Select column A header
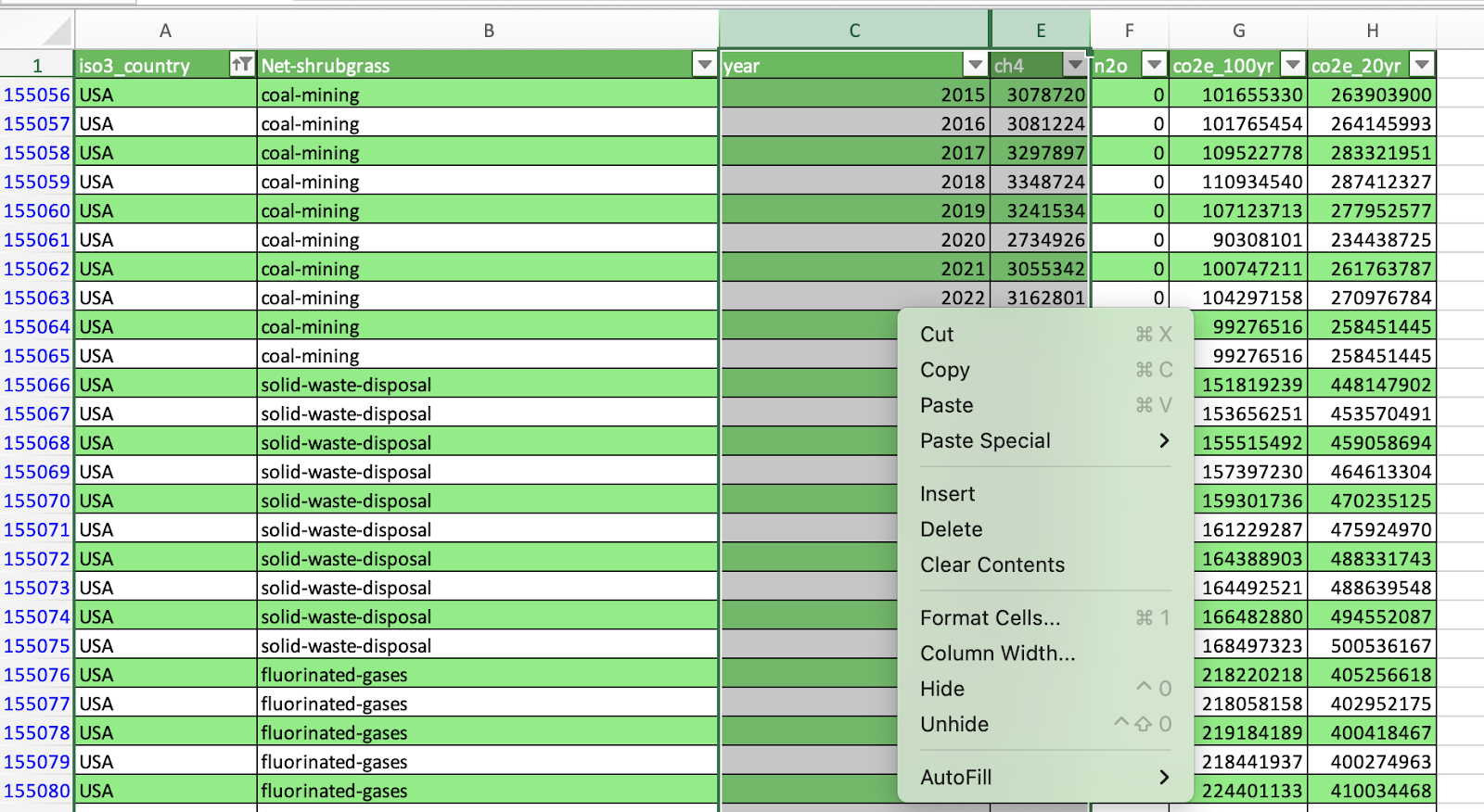 [165, 31]
